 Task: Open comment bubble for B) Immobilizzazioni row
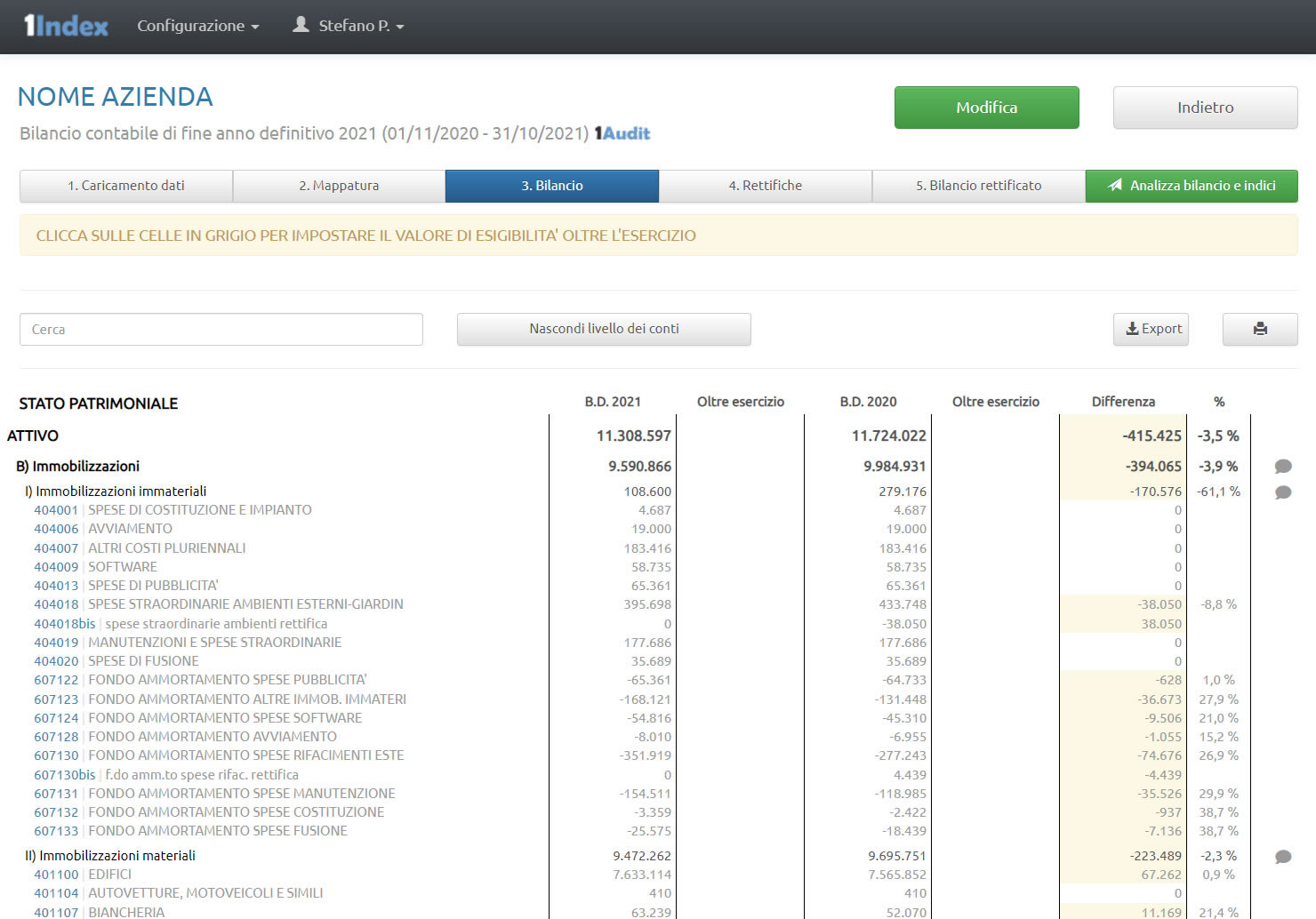[1282, 467]
